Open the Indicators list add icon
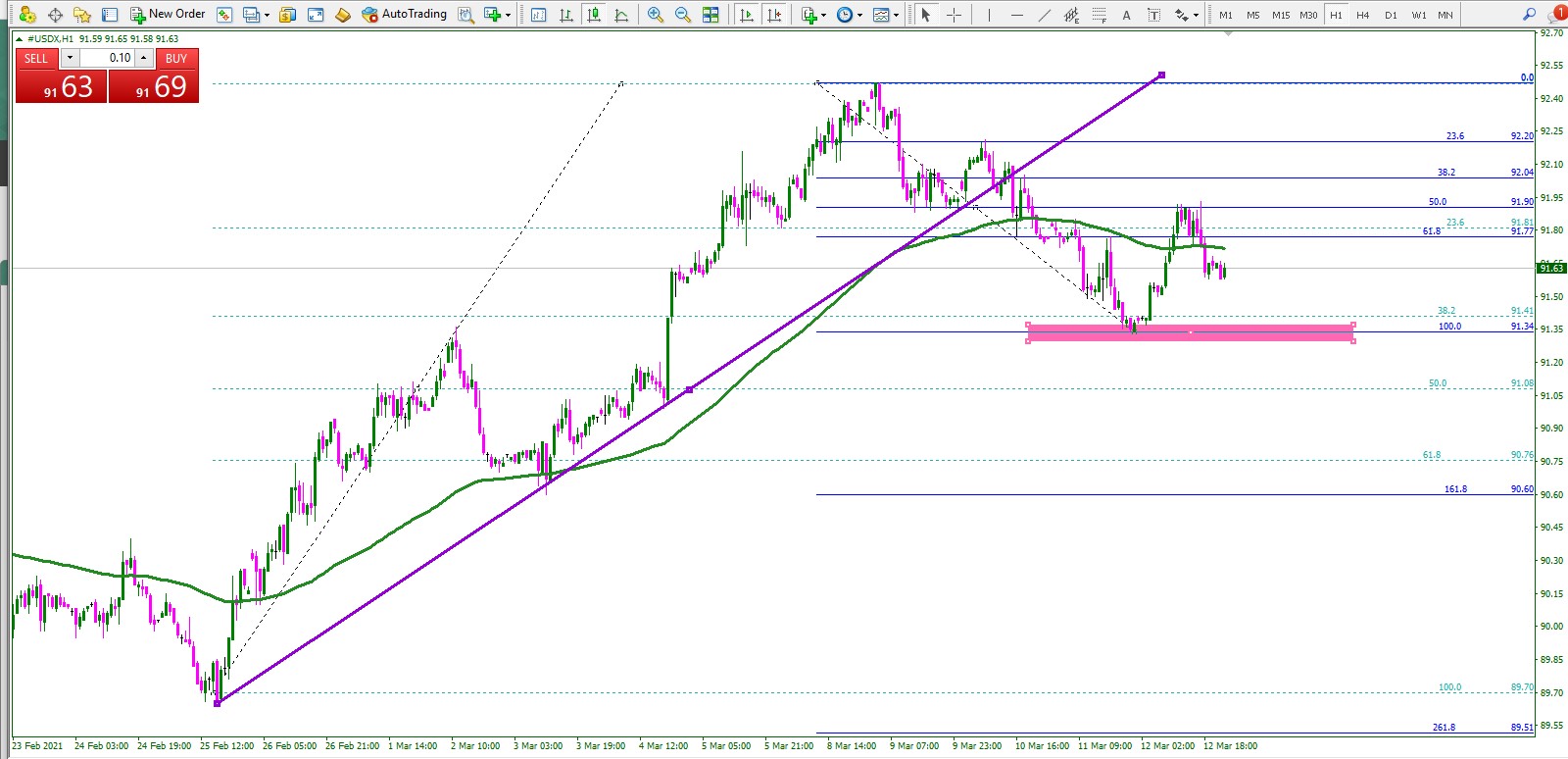The height and width of the screenshot is (759, 1568). pos(808,15)
